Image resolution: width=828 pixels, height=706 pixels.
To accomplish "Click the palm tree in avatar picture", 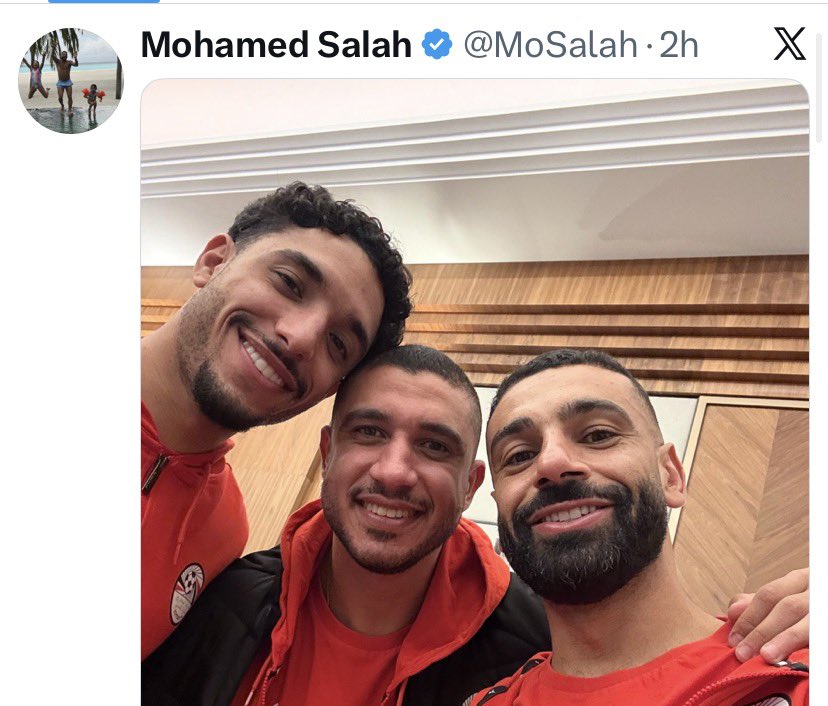I will (52, 46).
